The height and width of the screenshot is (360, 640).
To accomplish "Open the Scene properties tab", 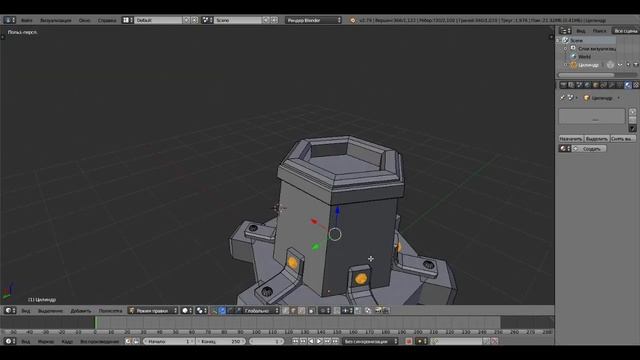I will [x=580, y=85].
